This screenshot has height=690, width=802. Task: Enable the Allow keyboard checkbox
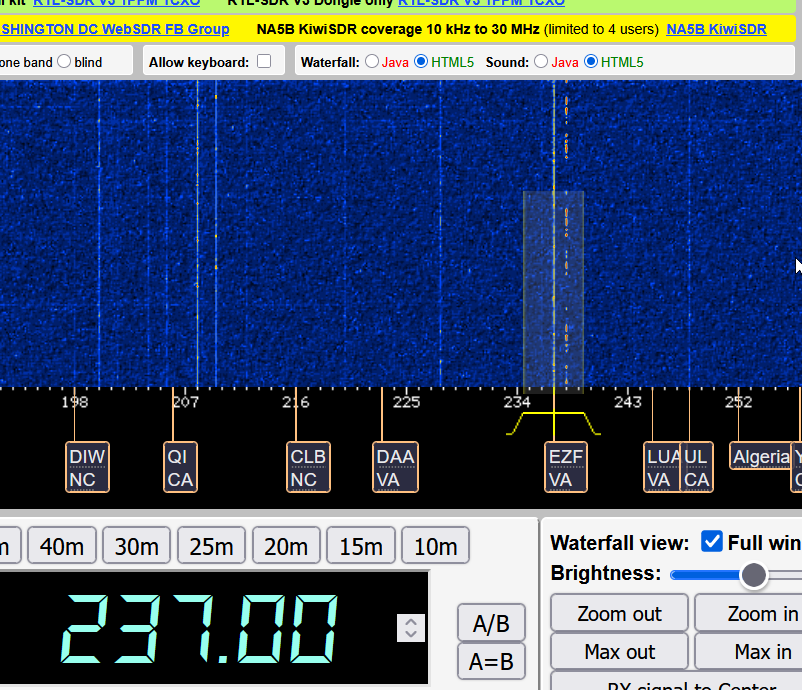264,62
